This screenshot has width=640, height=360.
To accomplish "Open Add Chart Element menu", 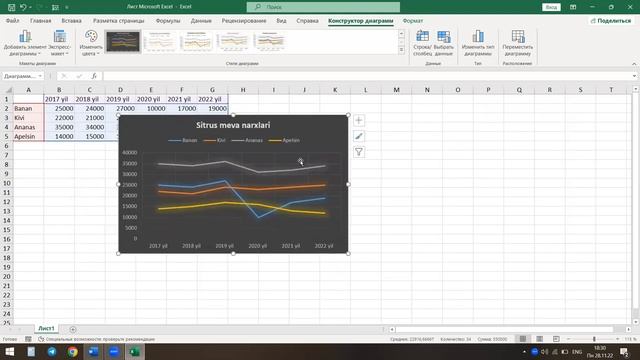I will [x=25, y=43].
